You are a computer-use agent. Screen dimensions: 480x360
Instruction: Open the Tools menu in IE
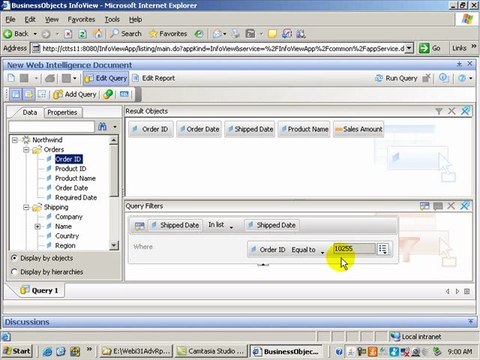112,20
